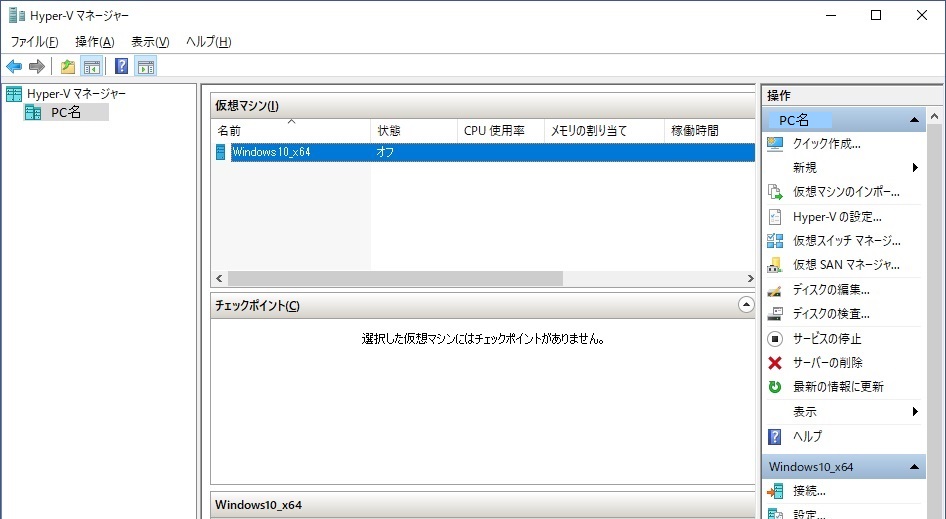The width and height of the screenshot is (946, 519).
Task: Toggle the action pane toolbar icon
Action: click(145, 66)
